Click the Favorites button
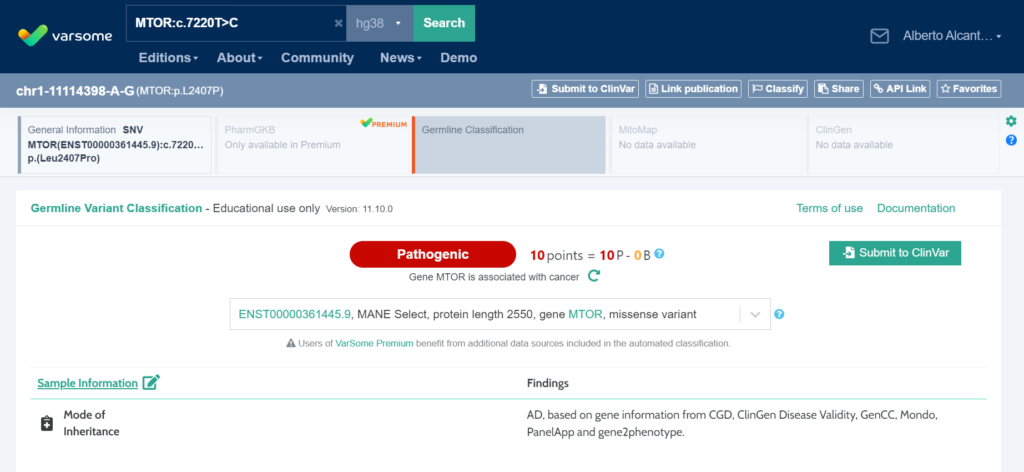Screen dimensions: 1024x472 (968, 89)
